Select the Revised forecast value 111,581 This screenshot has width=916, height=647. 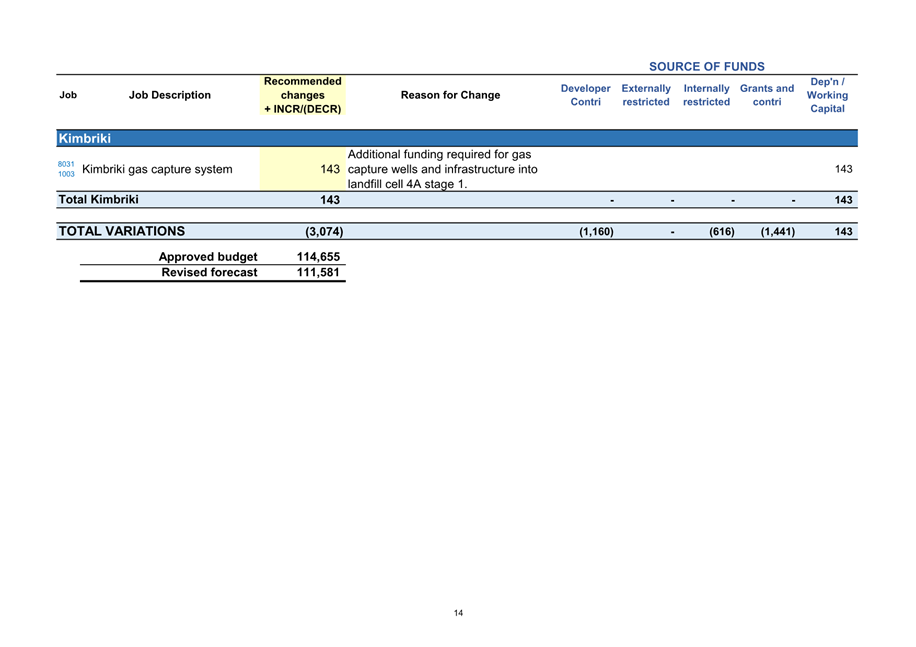319,272
